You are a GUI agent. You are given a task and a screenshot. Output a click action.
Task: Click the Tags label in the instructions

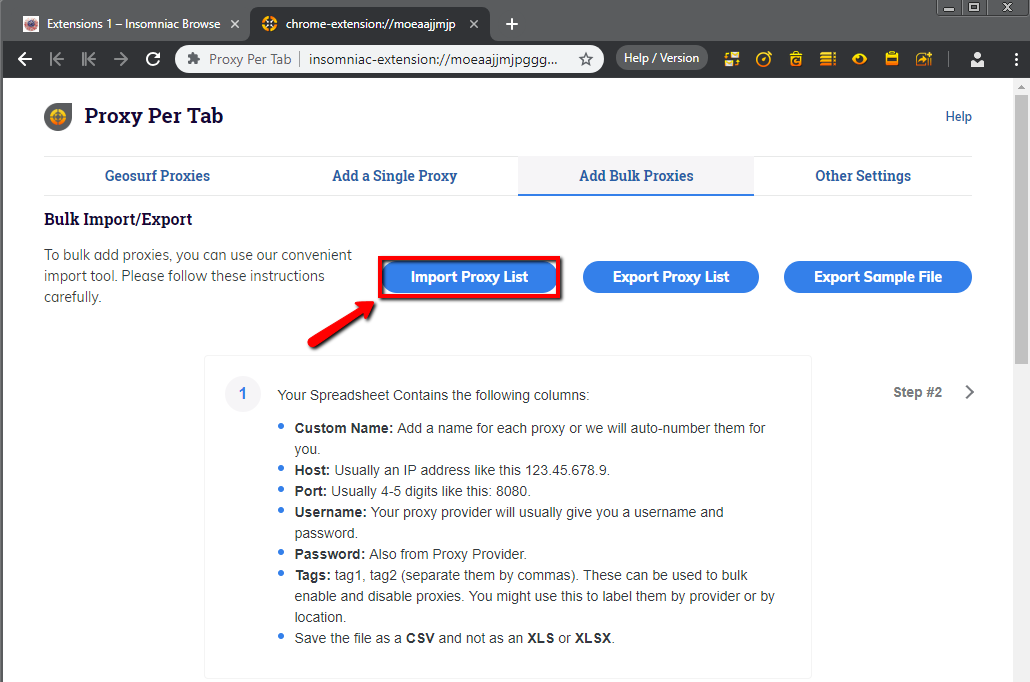point(313,576)
